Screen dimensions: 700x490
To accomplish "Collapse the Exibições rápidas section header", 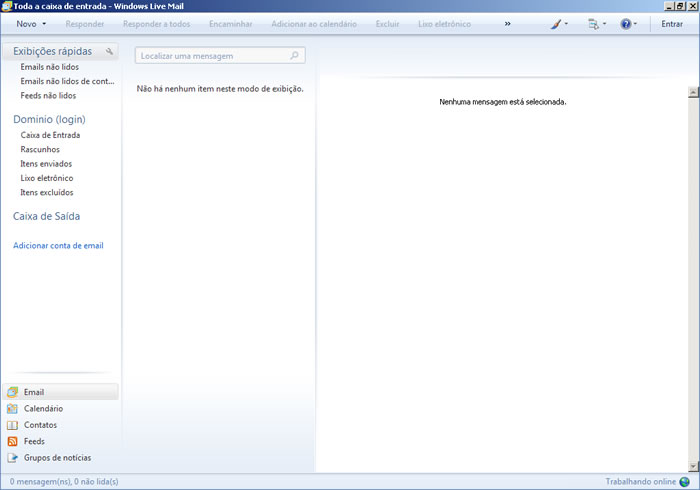I will coord(52,51).
